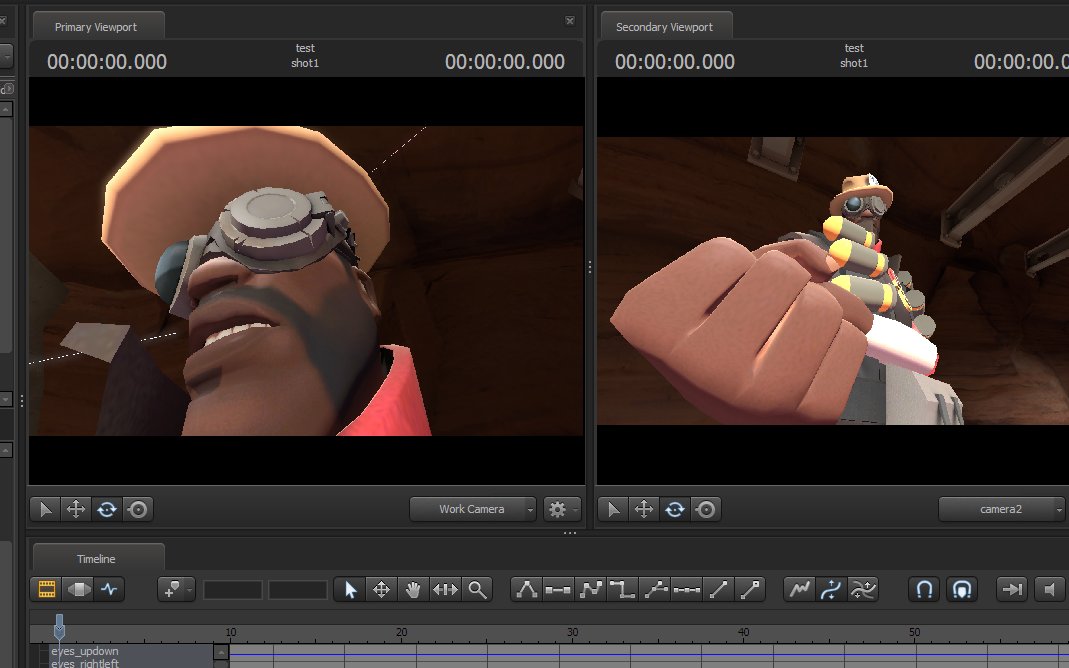Click the control list scroll-up arrow

pos(221,652)
